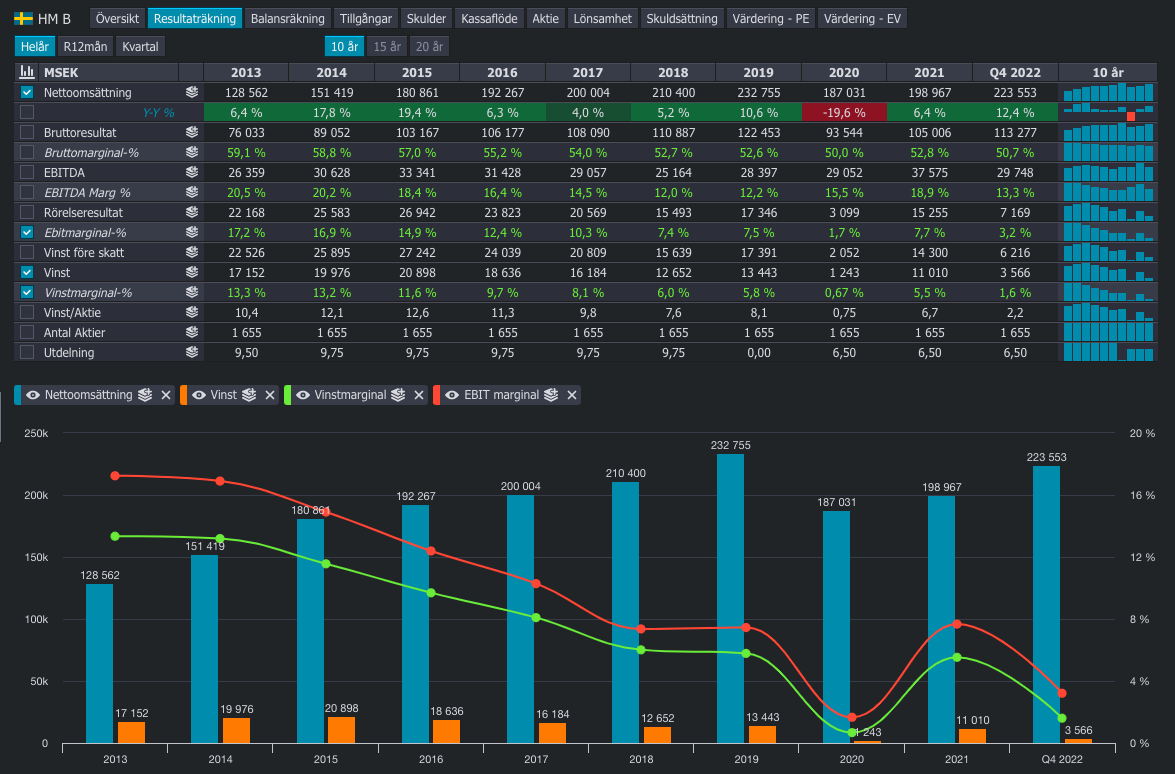Switch to the 20 år time range
1175x774 pixels.
point(429,46)
